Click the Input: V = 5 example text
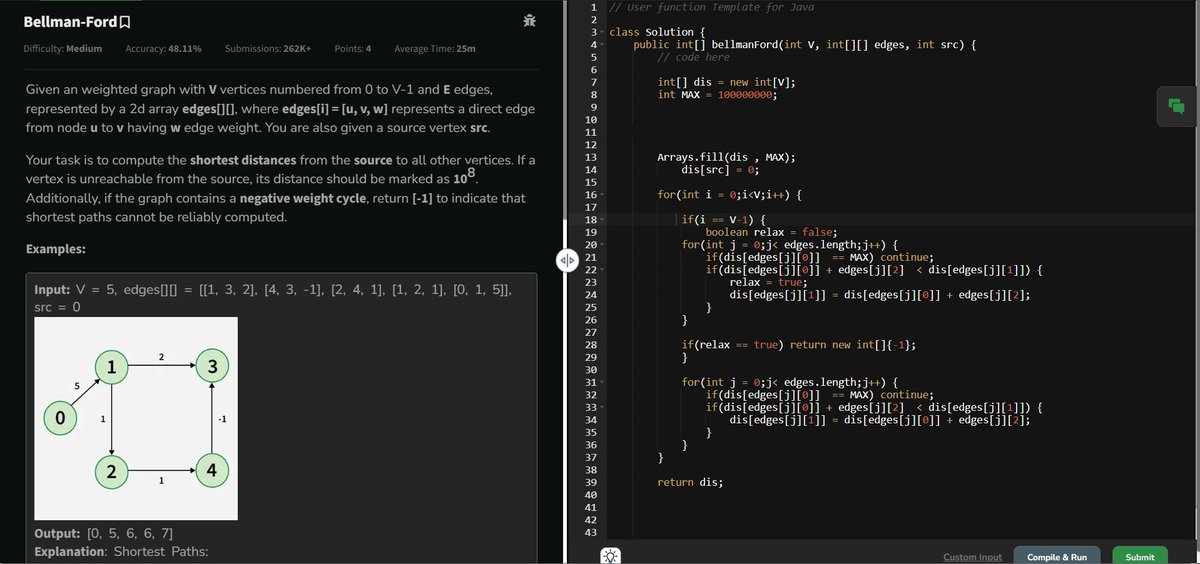Viewport: 1200px width, 564px height. pyautogui.click(x=274, y=299)
